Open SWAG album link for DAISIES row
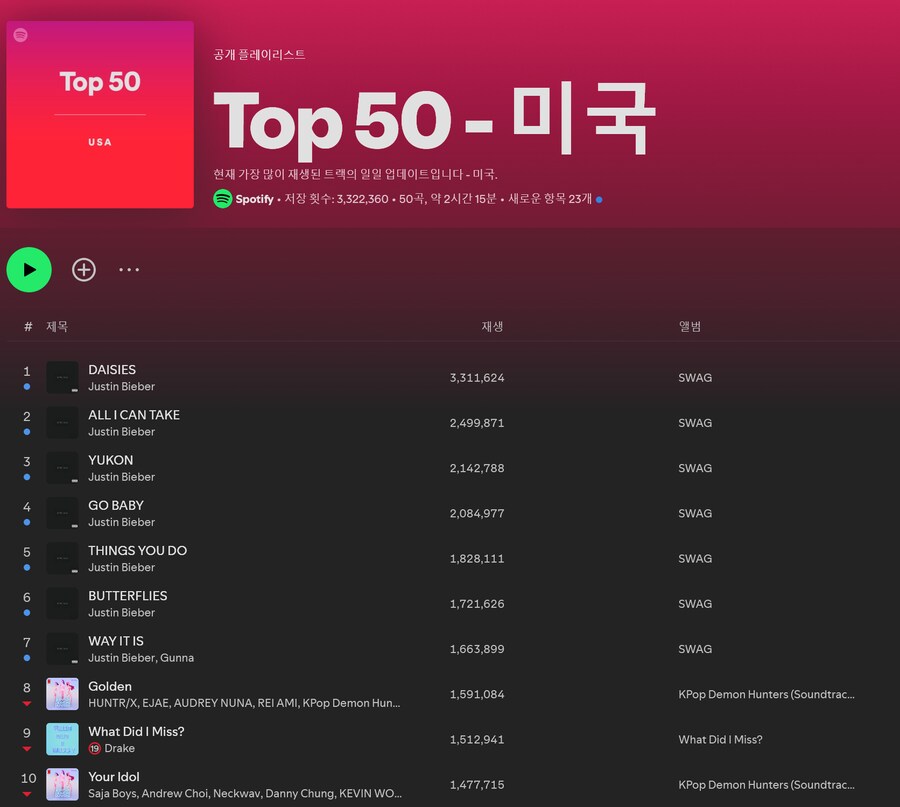900x807 pixels. tap(695, 378)
